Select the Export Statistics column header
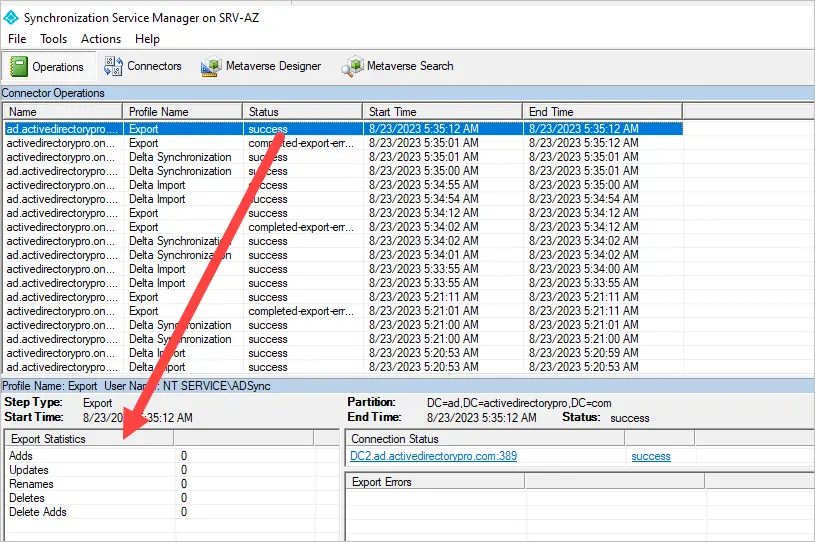 89,439
